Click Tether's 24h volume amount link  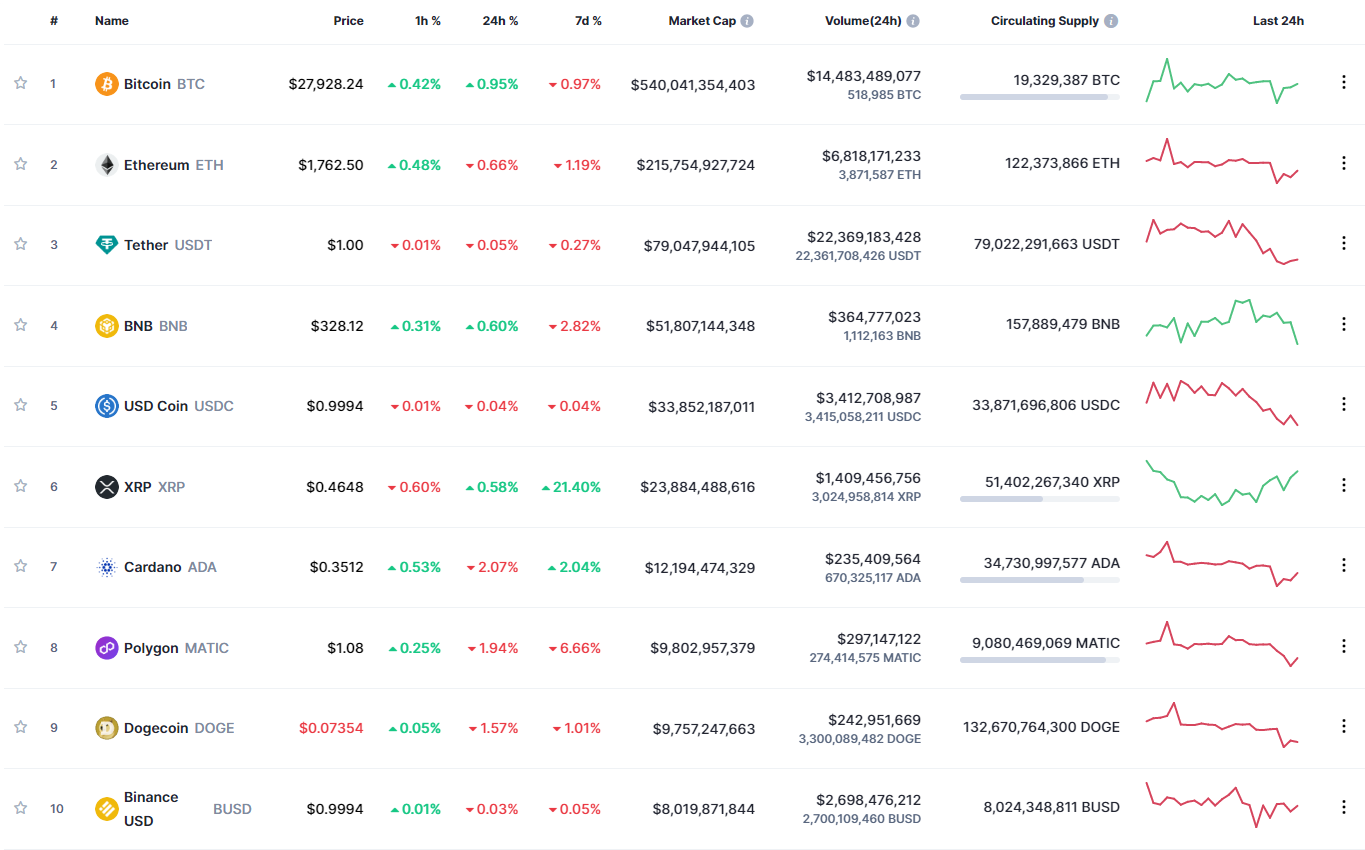tap(864, 237)
